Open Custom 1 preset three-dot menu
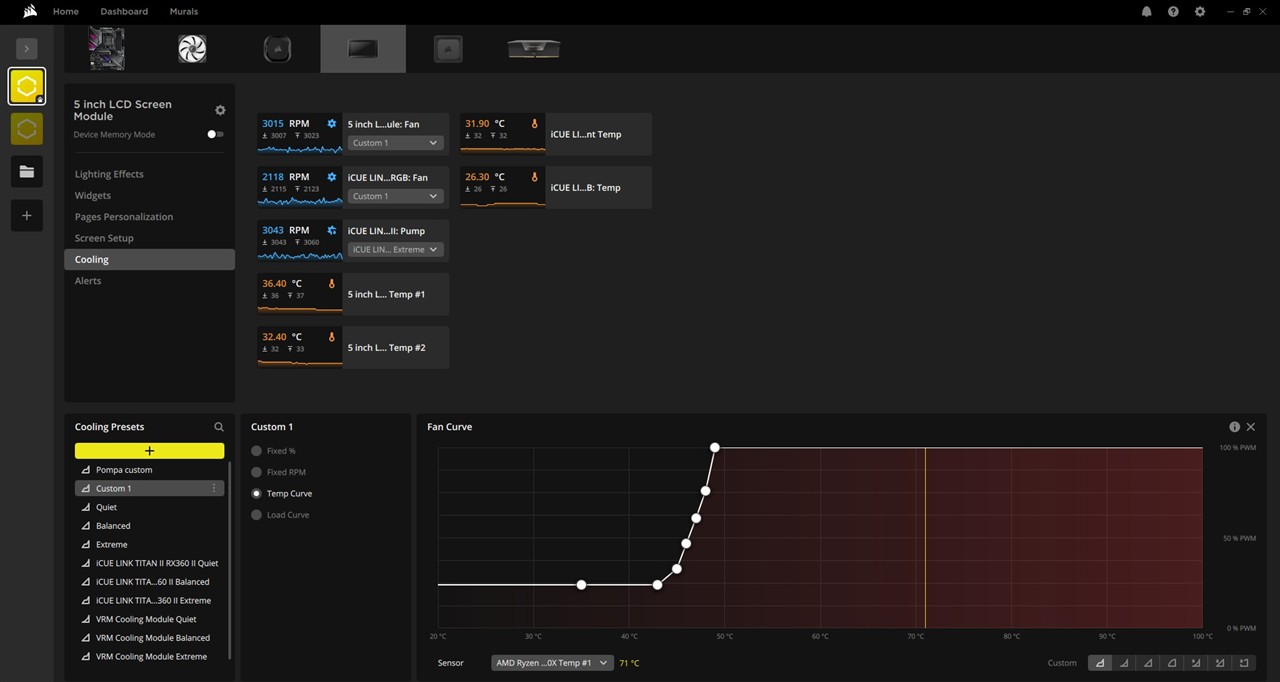Viewport: 1280px width, 682px height. [213, 488]
